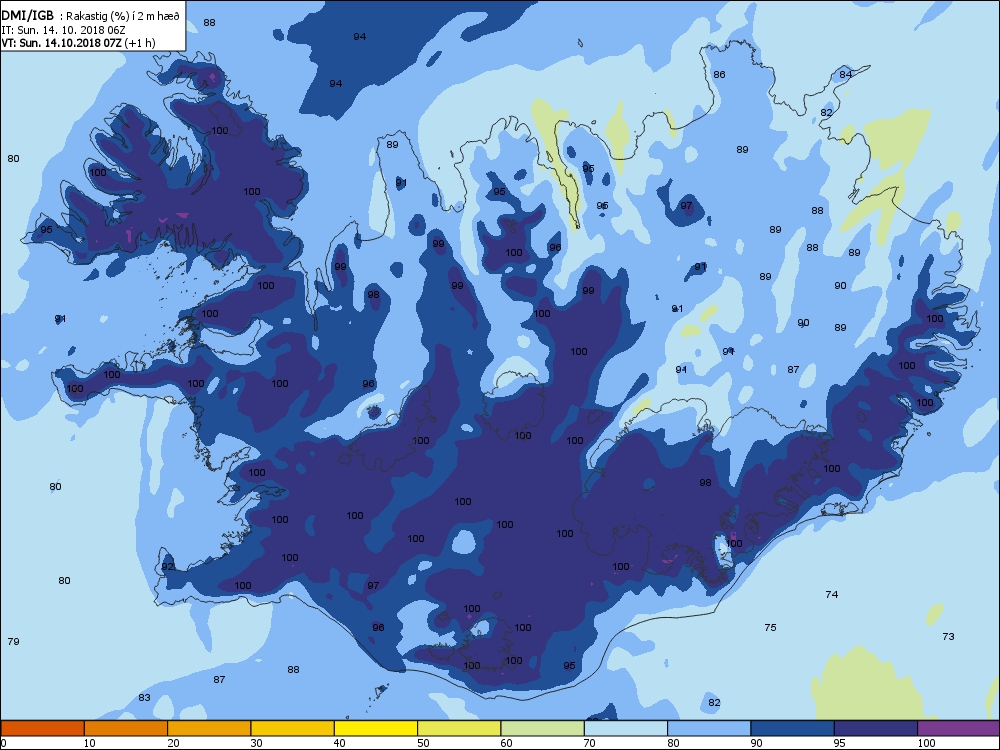This screenshot has width=1000, height=750.
Task: Click the '84' humidity value on the map
Action: [846, 75]
